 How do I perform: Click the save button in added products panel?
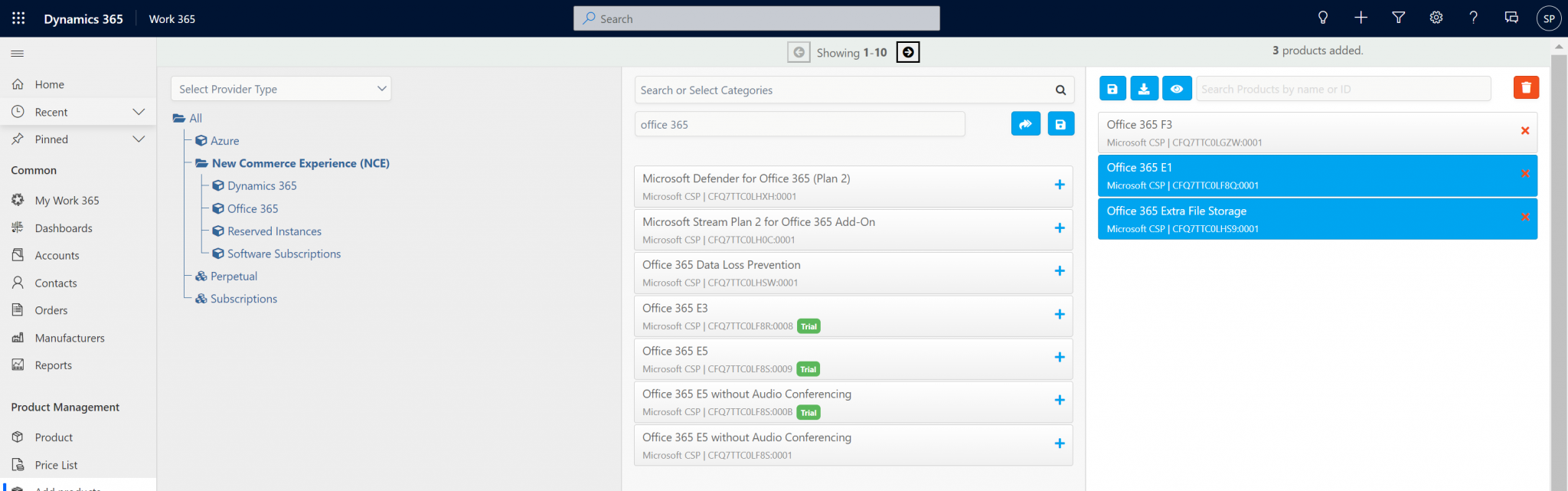point(1112,89)
